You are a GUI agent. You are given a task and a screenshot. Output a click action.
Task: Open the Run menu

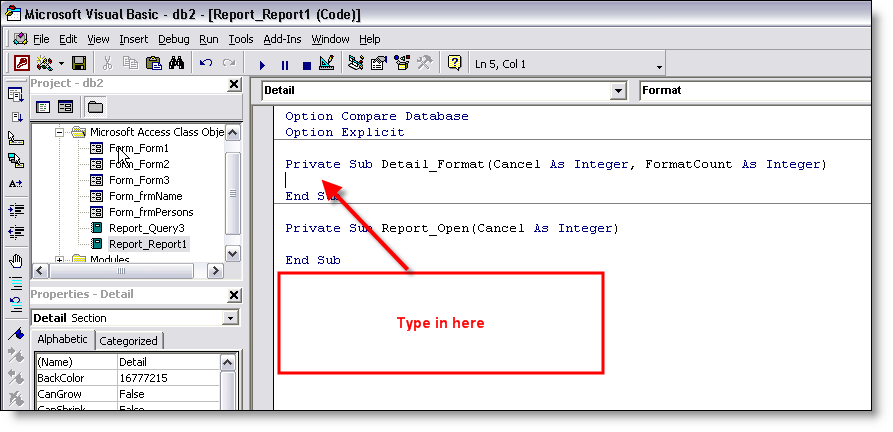(209, 39)
